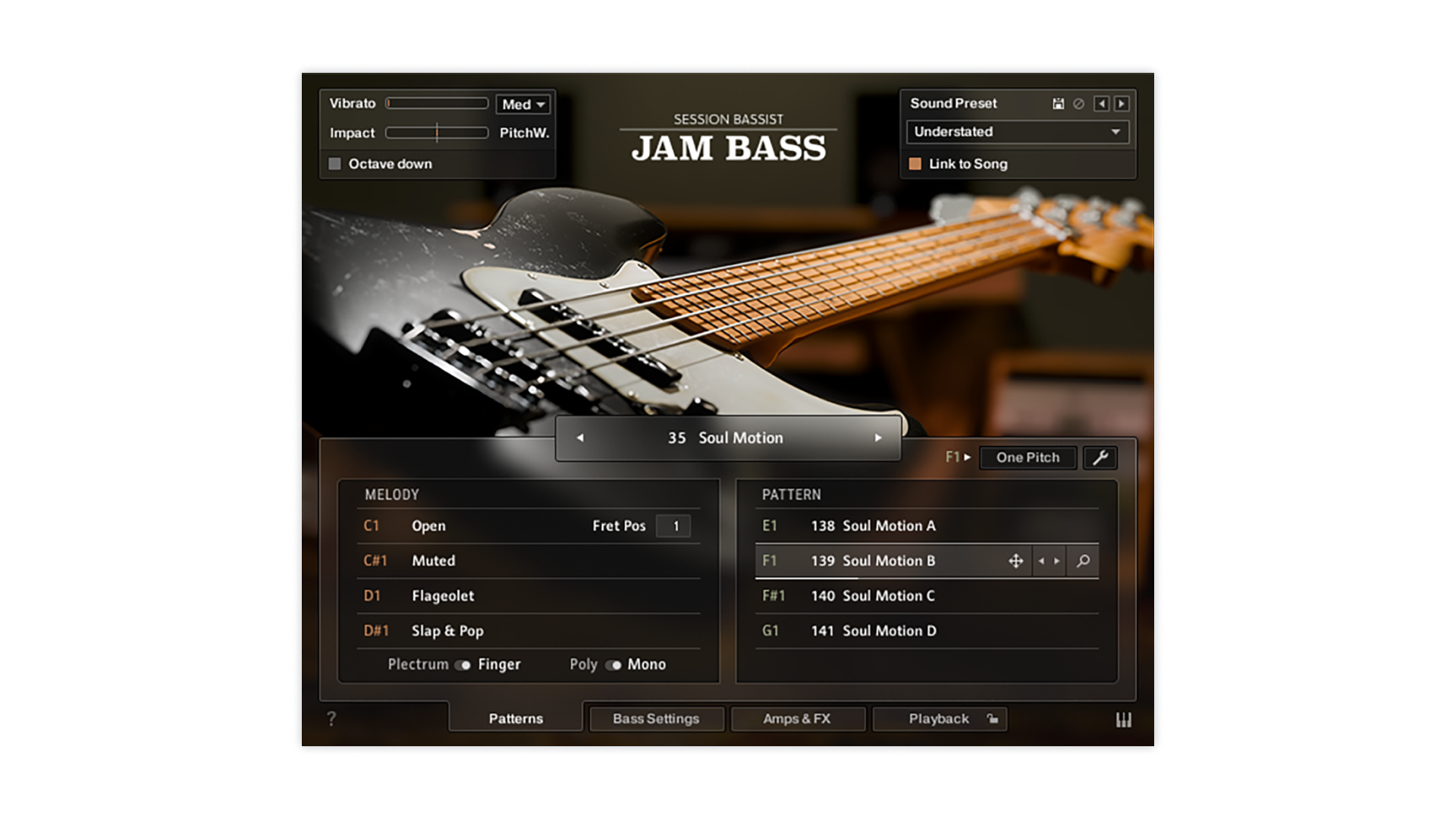The image size is (1456, 819).
Task: Open the Understated sound preset dropdown
Action: (1017, 132)
